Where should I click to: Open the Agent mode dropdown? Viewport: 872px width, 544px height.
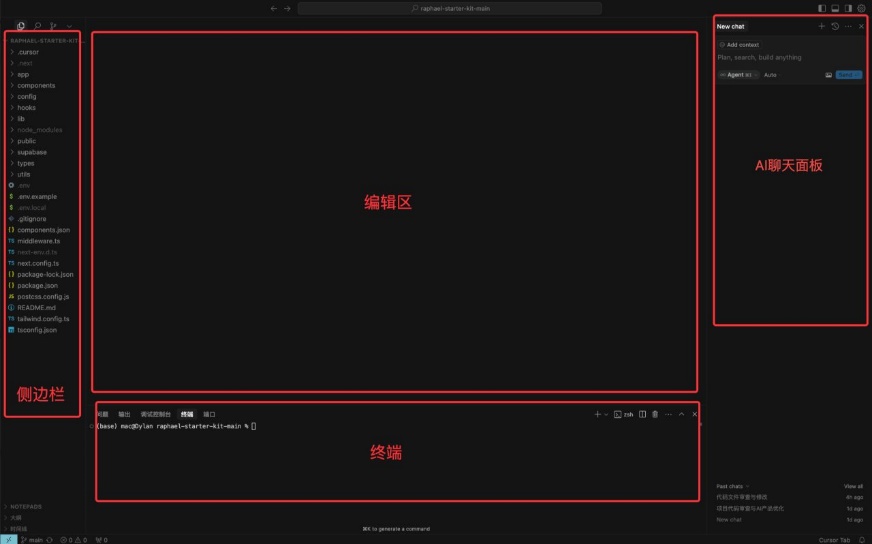pos(738,75)
